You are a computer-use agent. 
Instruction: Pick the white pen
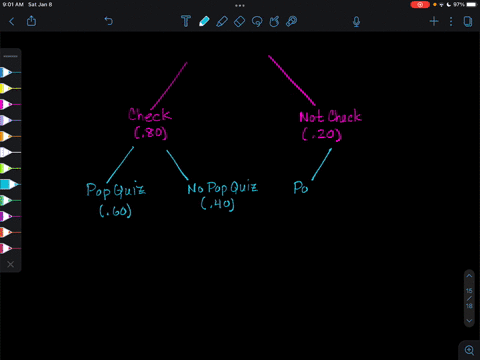click(9, 152)
